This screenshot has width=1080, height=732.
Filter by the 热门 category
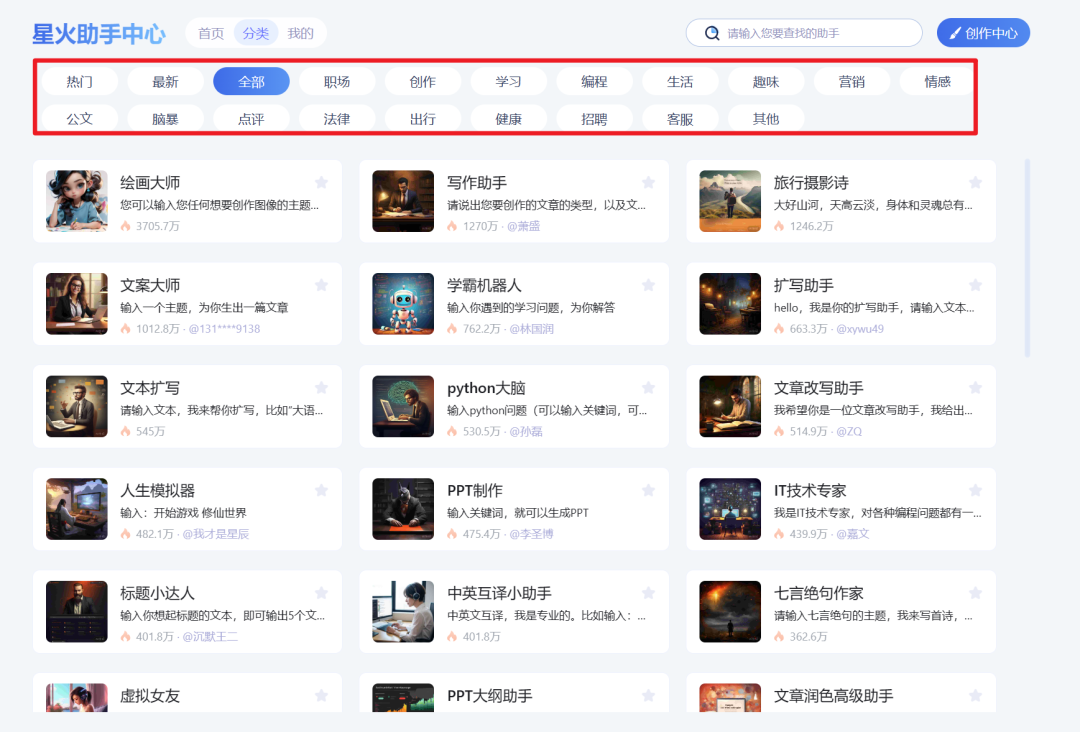tap(80, 82)
